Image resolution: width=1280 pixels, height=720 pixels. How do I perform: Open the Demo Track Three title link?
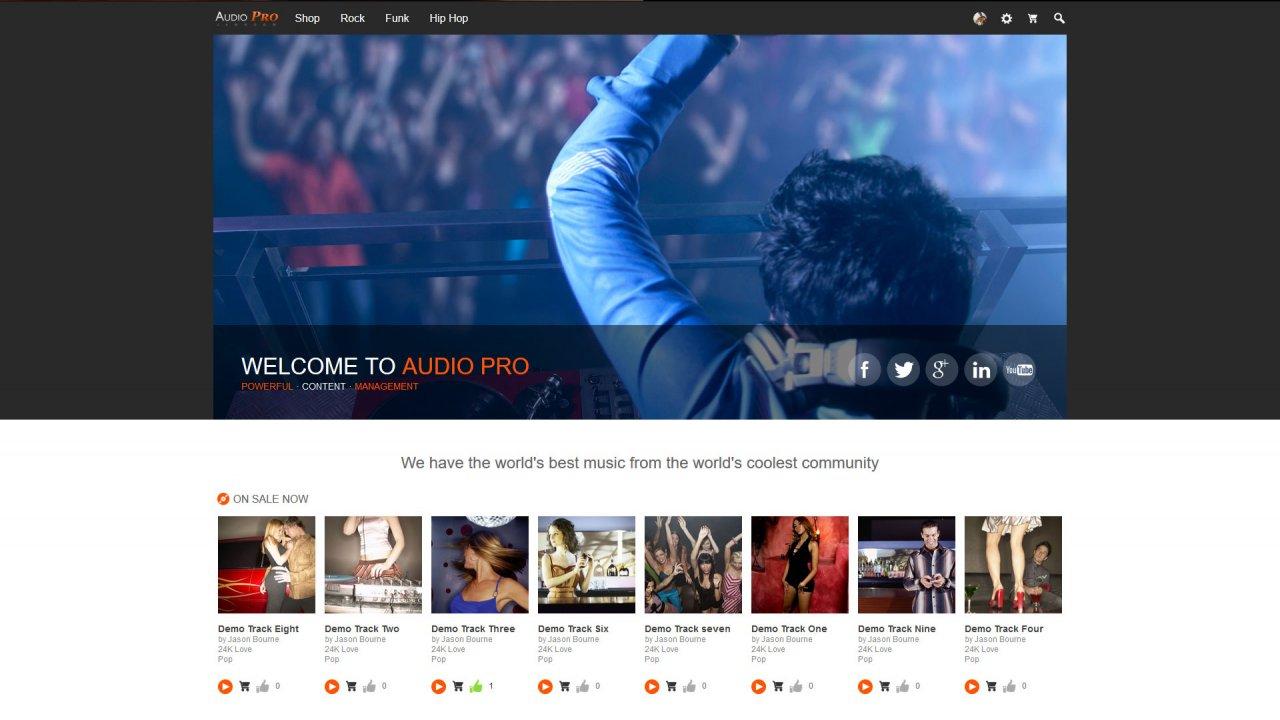[473, 629]
